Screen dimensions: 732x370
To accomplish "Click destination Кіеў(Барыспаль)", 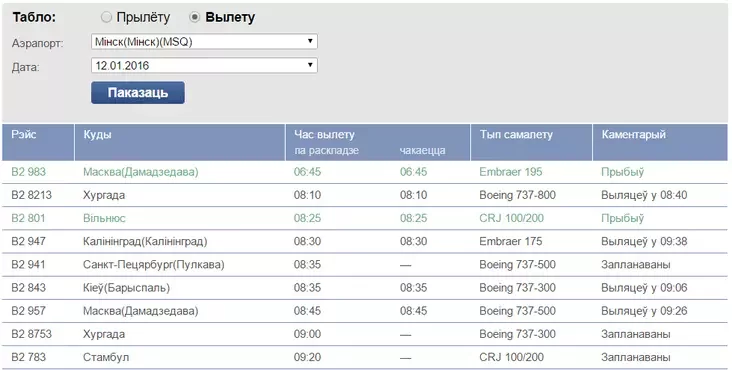I will (x=126, y=287).
